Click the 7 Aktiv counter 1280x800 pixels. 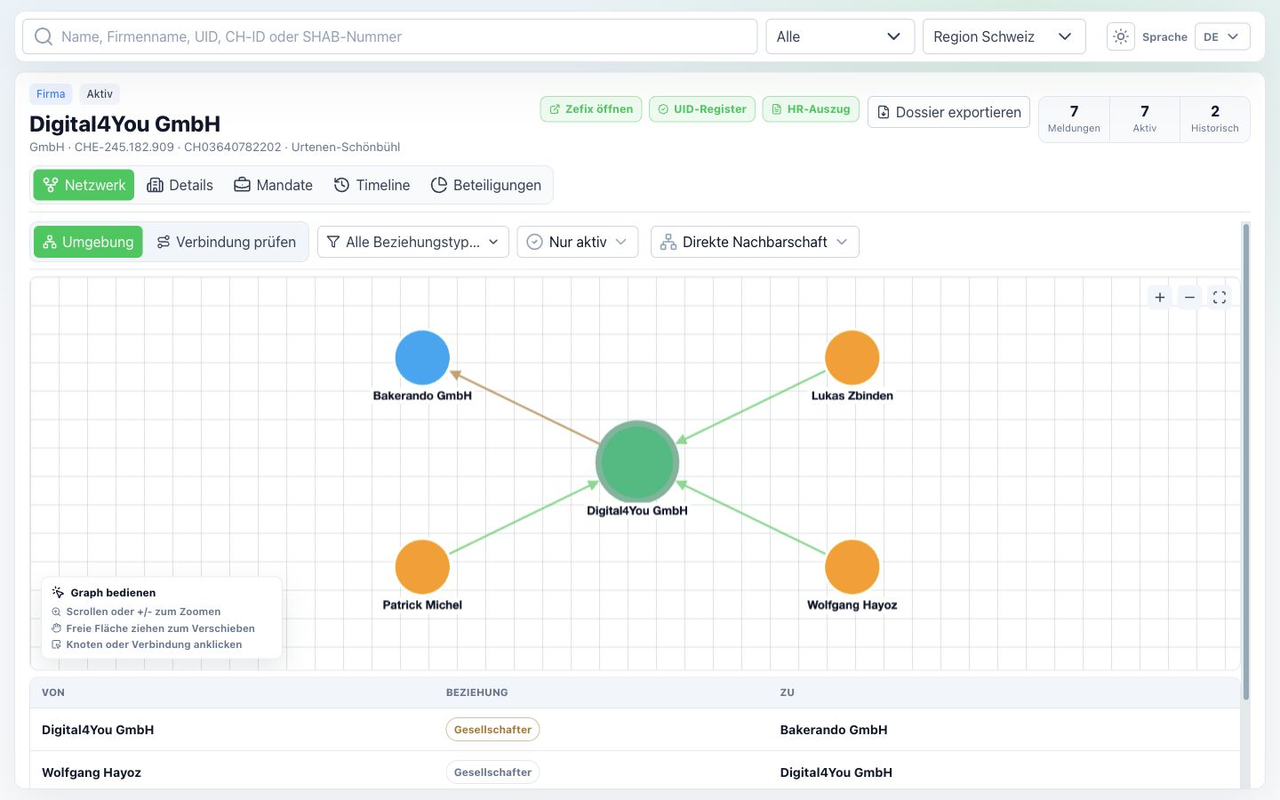(x=1145, y=119)
